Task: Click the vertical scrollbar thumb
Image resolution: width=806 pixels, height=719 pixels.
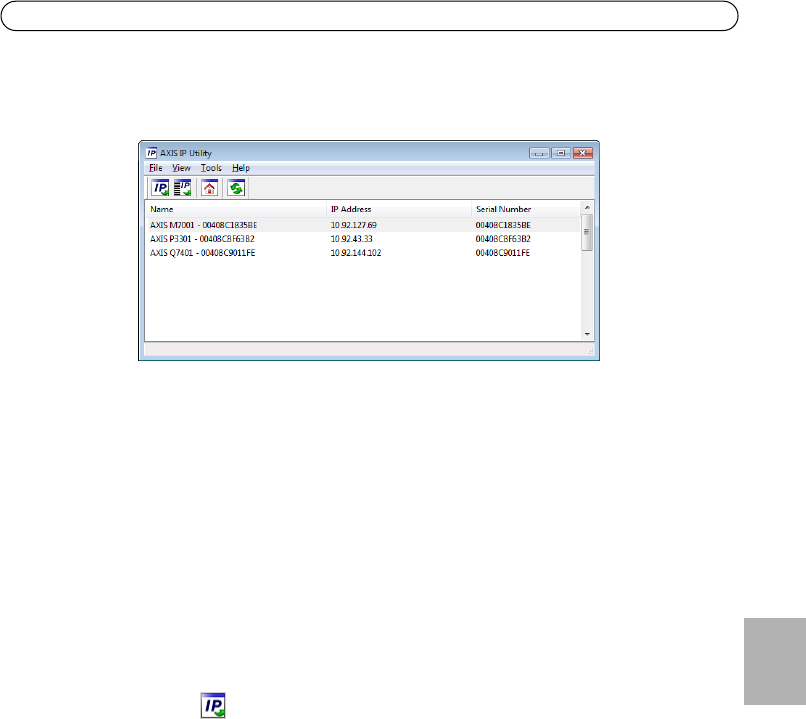Action: (587, 232)
